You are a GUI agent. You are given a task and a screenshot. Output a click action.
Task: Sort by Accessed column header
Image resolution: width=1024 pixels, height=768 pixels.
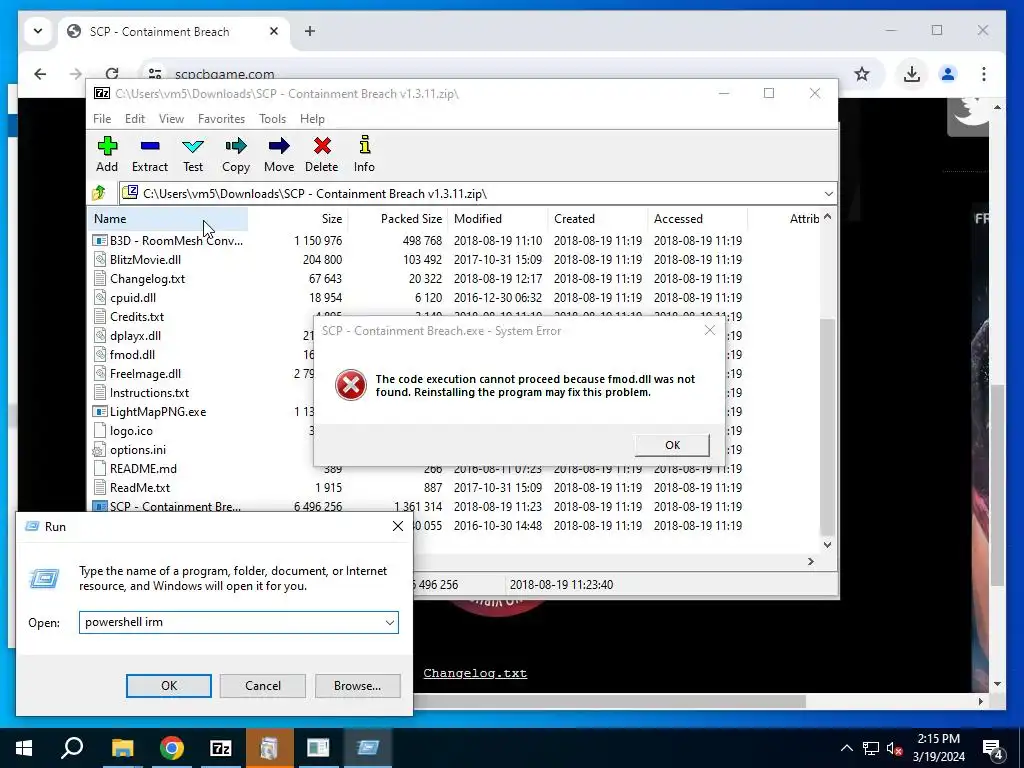[697, 219]
